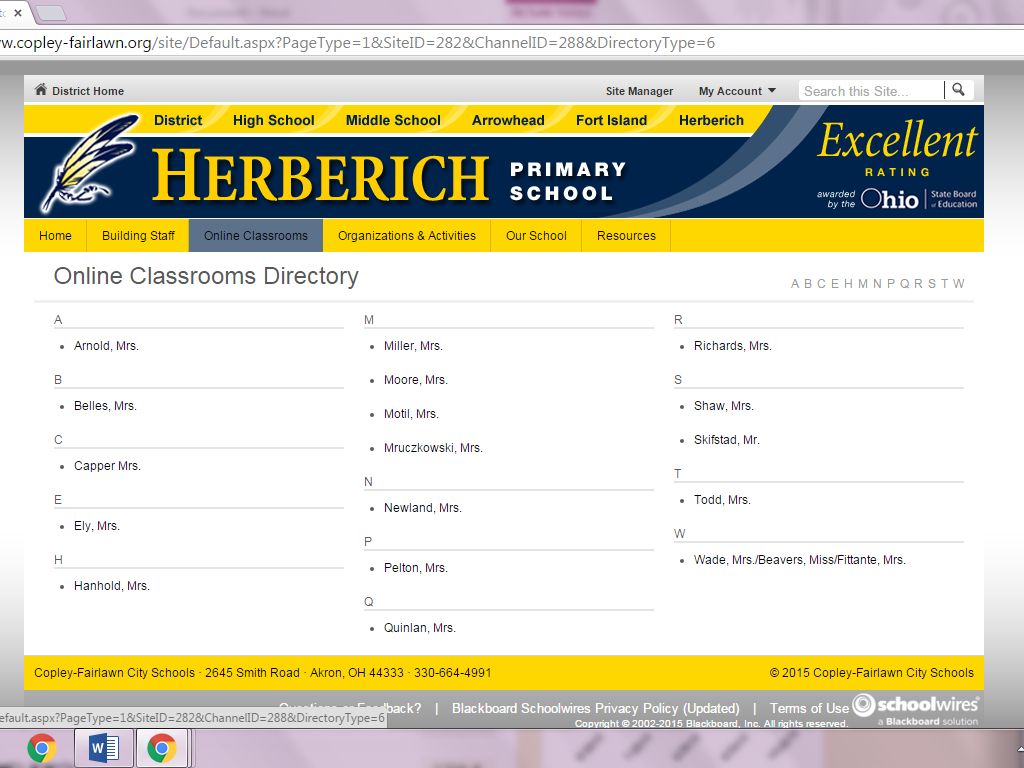Click the search magnifier icon

pos(958,90)
